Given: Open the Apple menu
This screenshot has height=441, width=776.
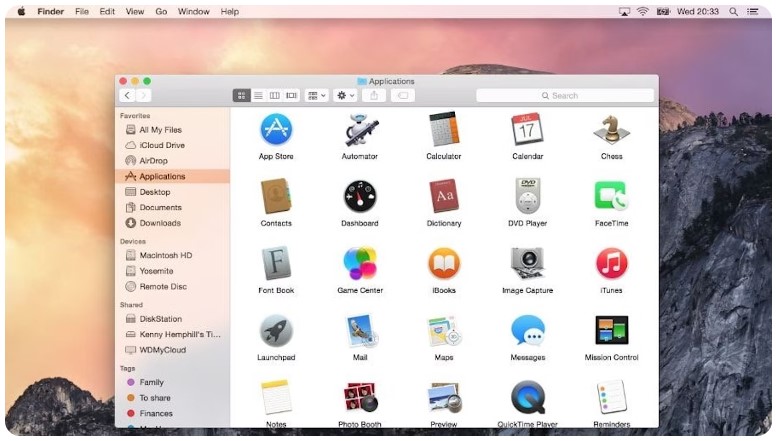Looking at the screenshot, I should pyautogui.click(x=21, y=11).
